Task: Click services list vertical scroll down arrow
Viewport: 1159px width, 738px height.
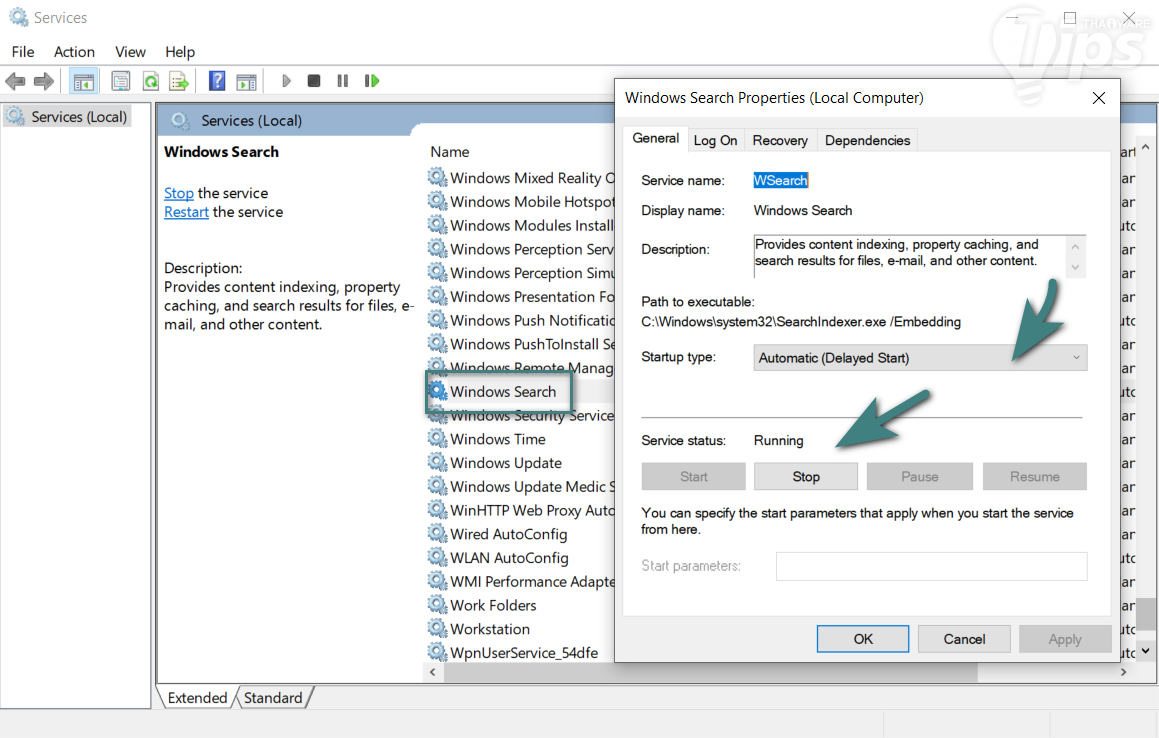Action: 1146,651
